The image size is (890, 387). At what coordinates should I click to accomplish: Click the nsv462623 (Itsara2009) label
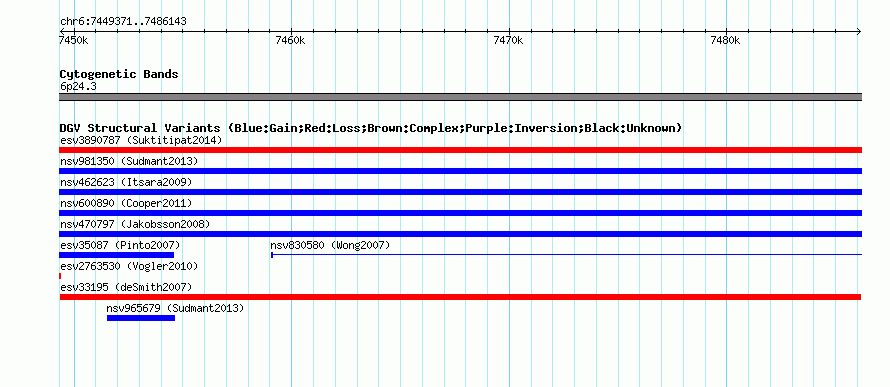pyautogui.click(x=126, y=182)
